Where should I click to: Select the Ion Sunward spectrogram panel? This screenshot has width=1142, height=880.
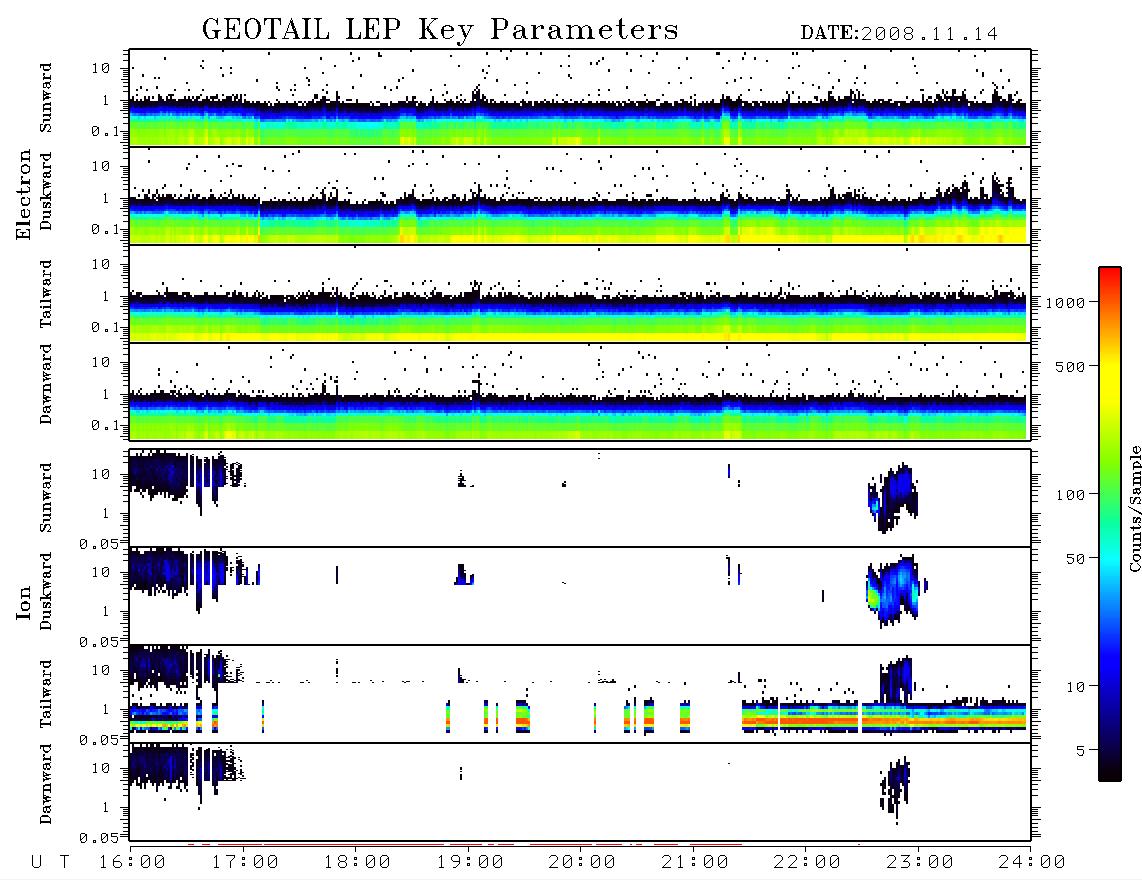click(x=580, y=498)
